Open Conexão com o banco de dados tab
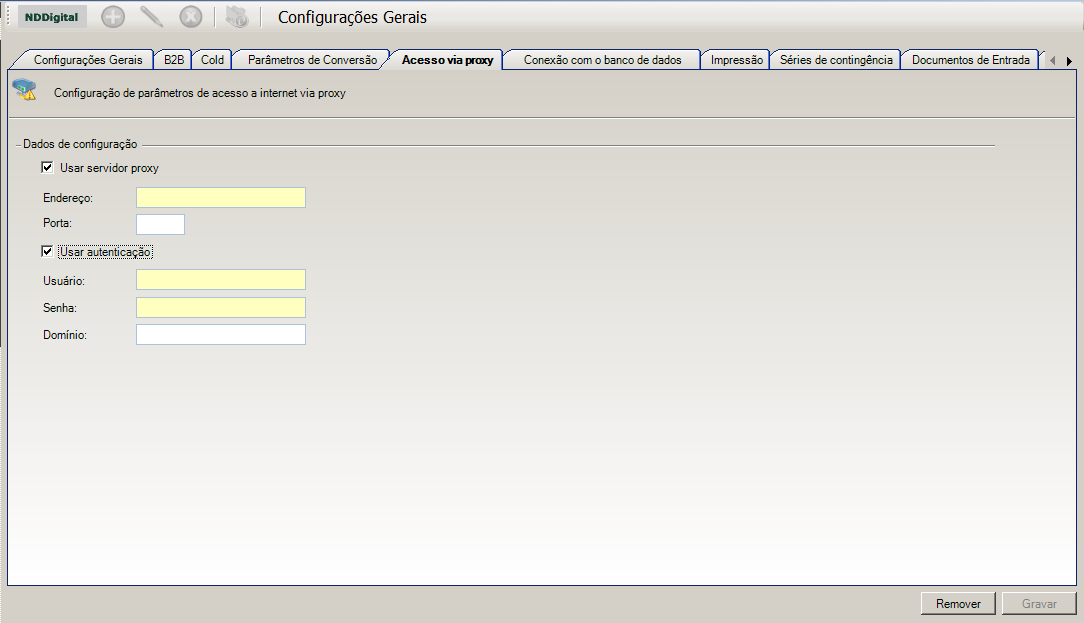Viewport: 1084px width, 623px height. 602,60
